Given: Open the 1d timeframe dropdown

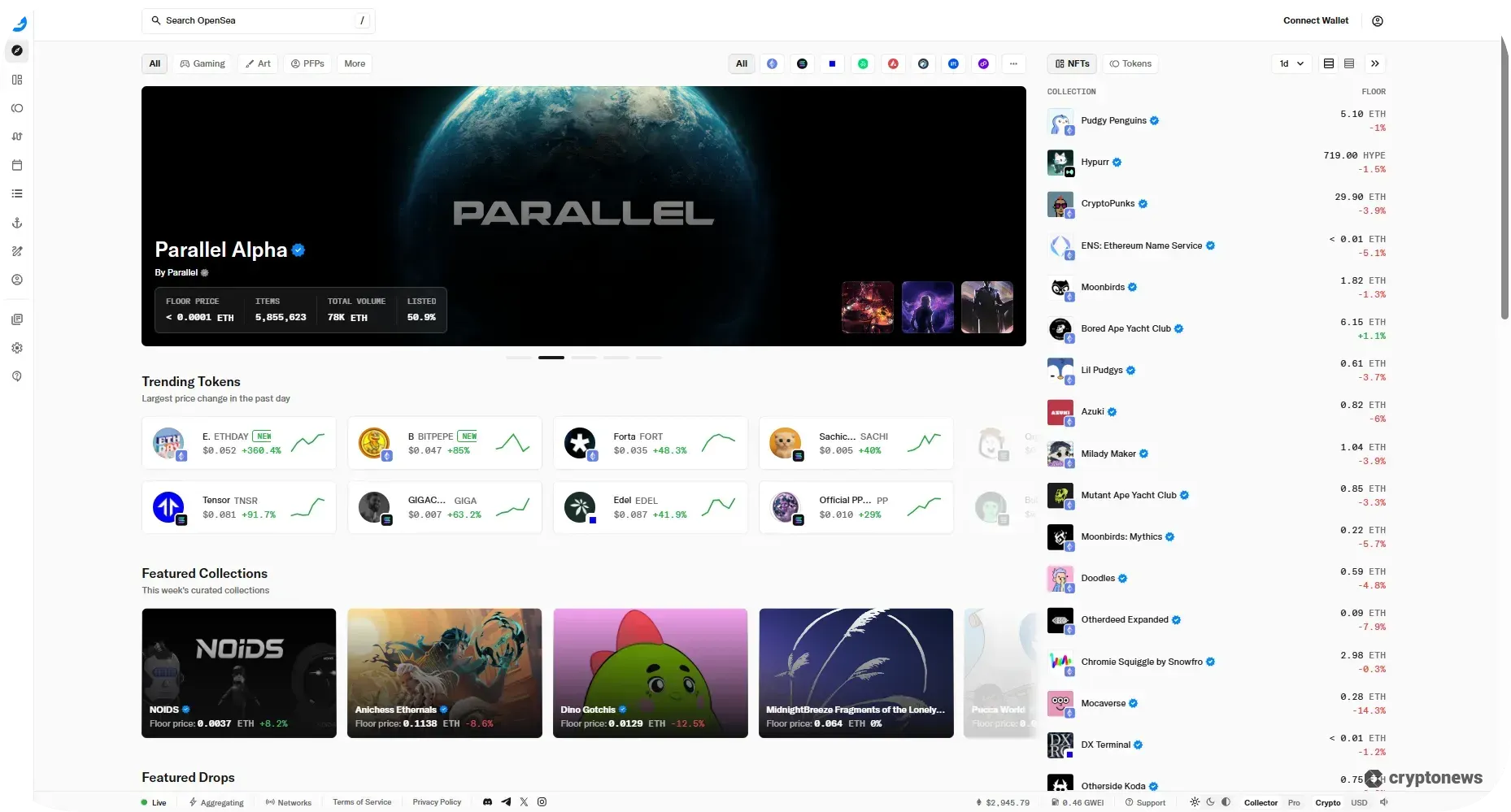Looking at the screenshot, I should click(1290, 63).
